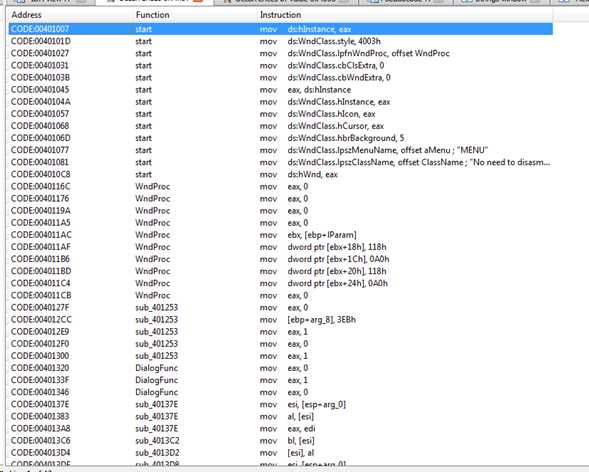The image size is (589, 472).
Task: Click instruction 'mov al, [esi]'
Action: pyautogui.click(x=287, y=416)
